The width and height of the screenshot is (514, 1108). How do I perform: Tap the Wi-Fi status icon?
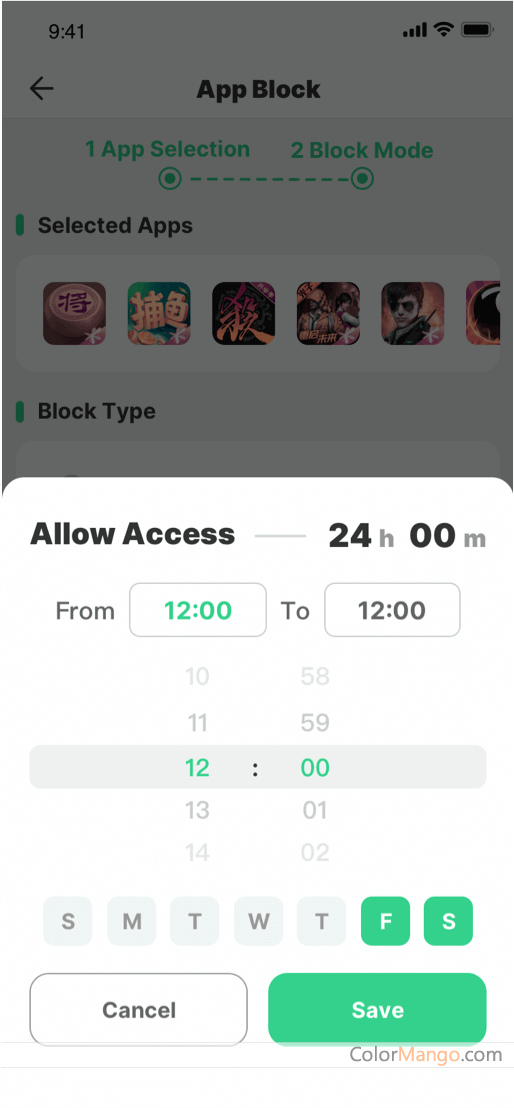[x=444, y=30]
